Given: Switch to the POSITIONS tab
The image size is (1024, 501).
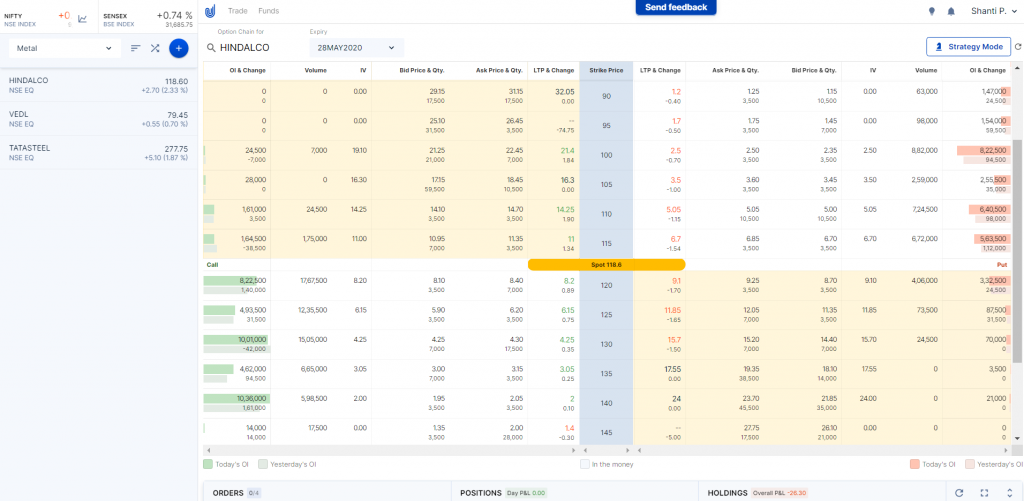Looking at the screenshot, I should tap(481, 493).
